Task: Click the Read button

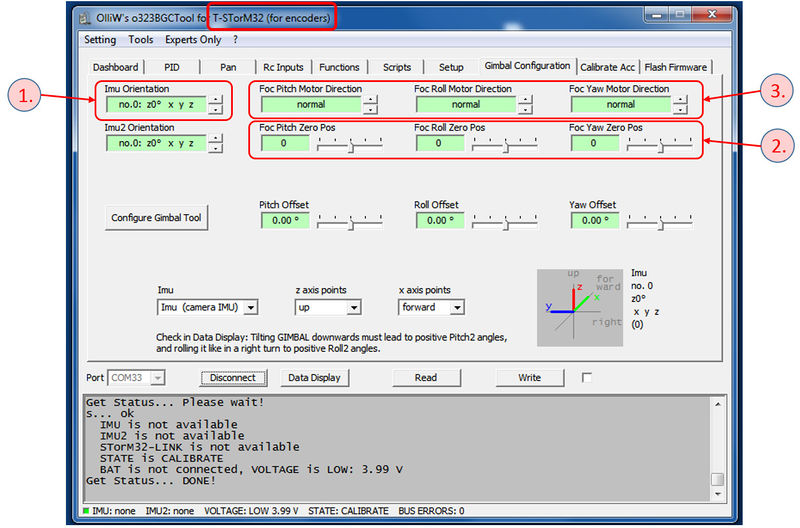Action: point(425,378)
